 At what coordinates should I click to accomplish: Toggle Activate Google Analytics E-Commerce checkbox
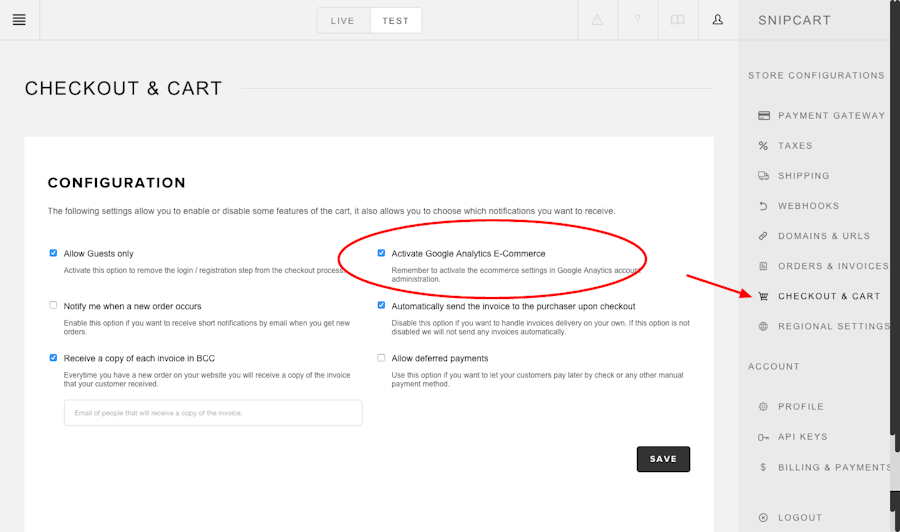click(381, 253)
